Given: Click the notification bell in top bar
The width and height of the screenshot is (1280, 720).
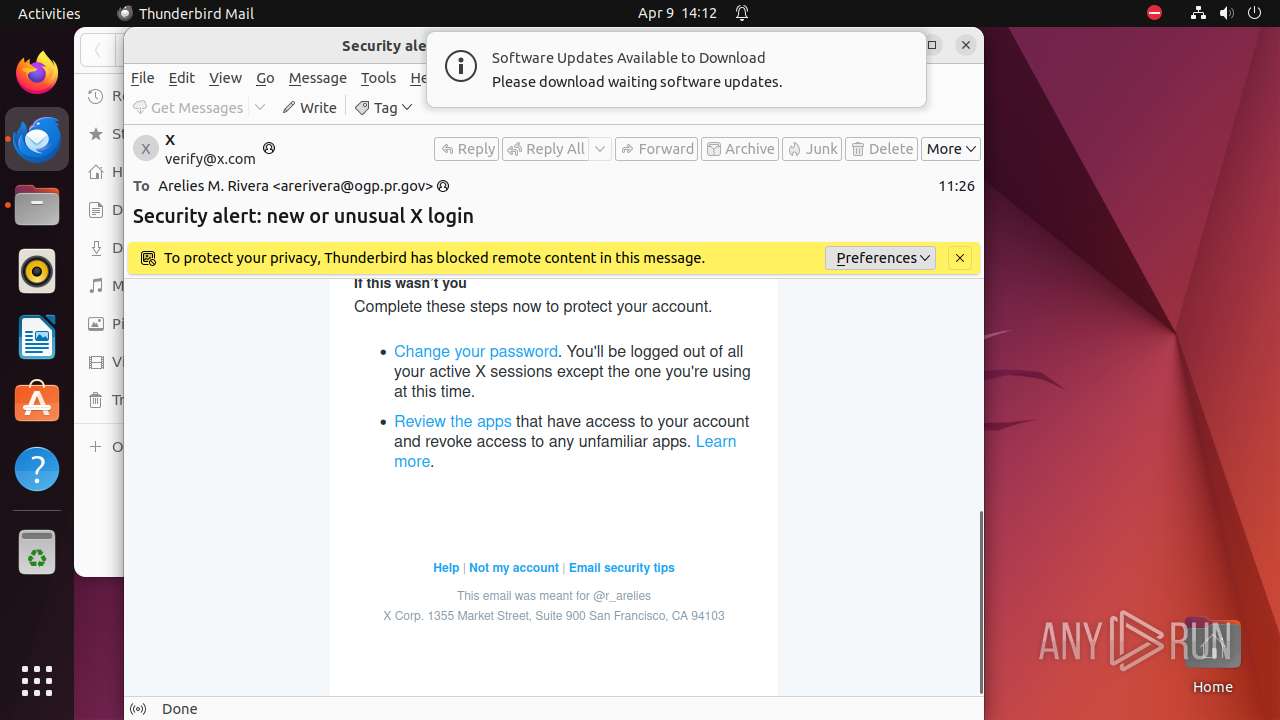Looking at the screenshot, I should point(742,13).
